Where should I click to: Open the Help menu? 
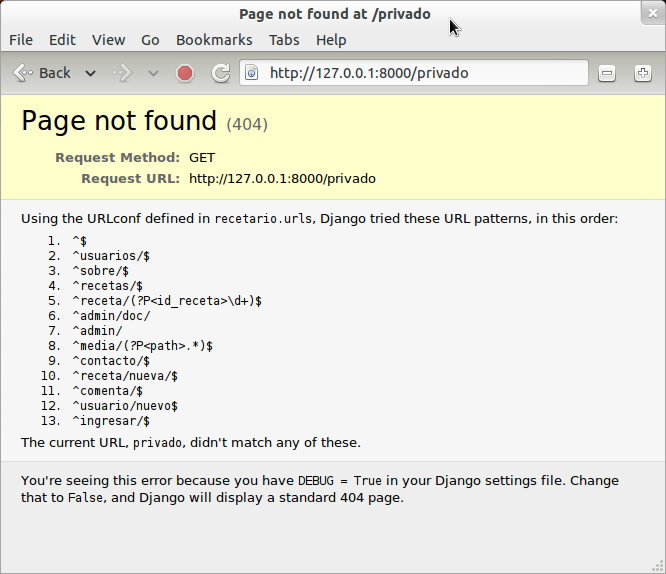pos(331,40)
